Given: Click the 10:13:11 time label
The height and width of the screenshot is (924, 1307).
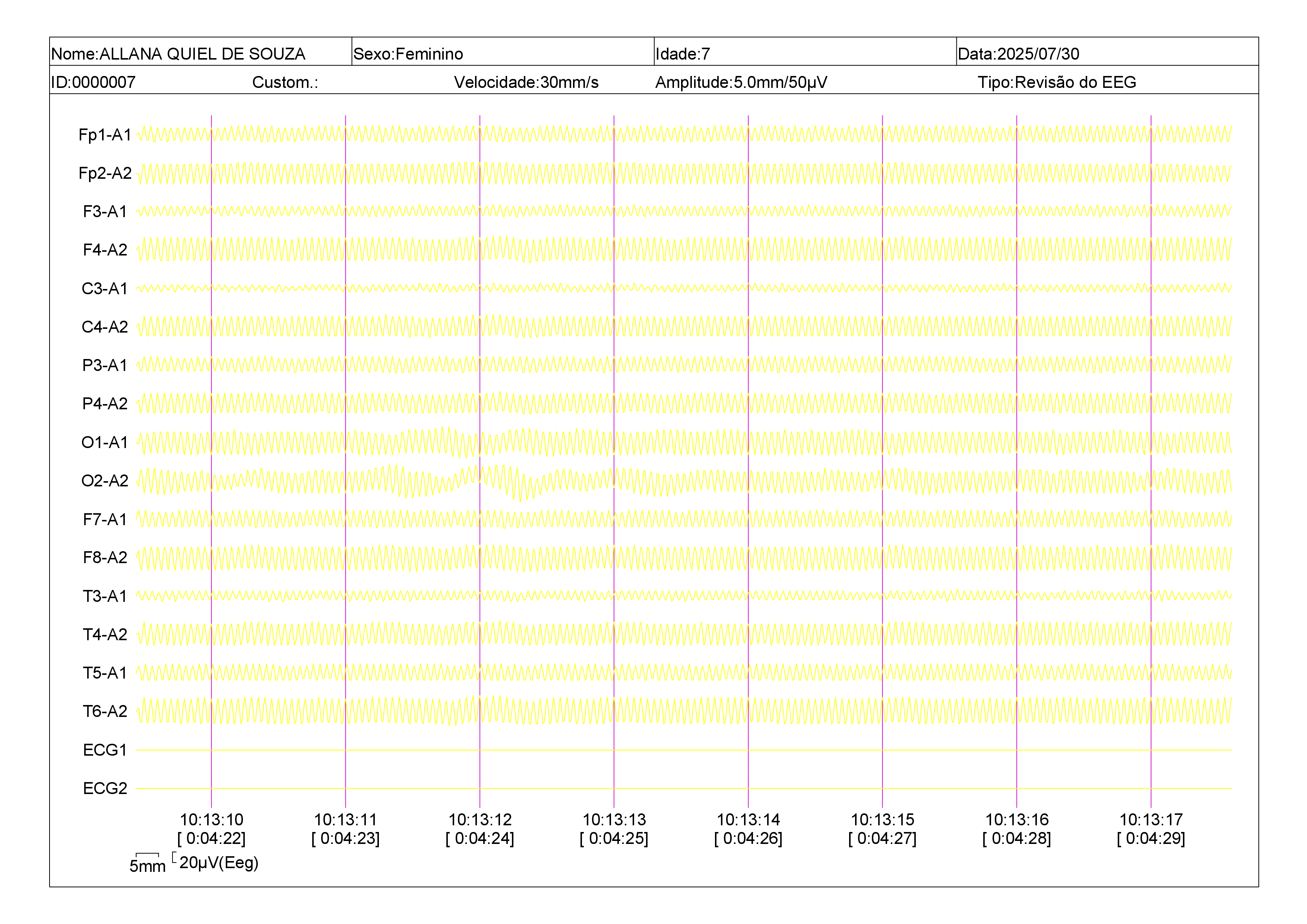Looking at the screenshot, I should click(x=345, y=820).
